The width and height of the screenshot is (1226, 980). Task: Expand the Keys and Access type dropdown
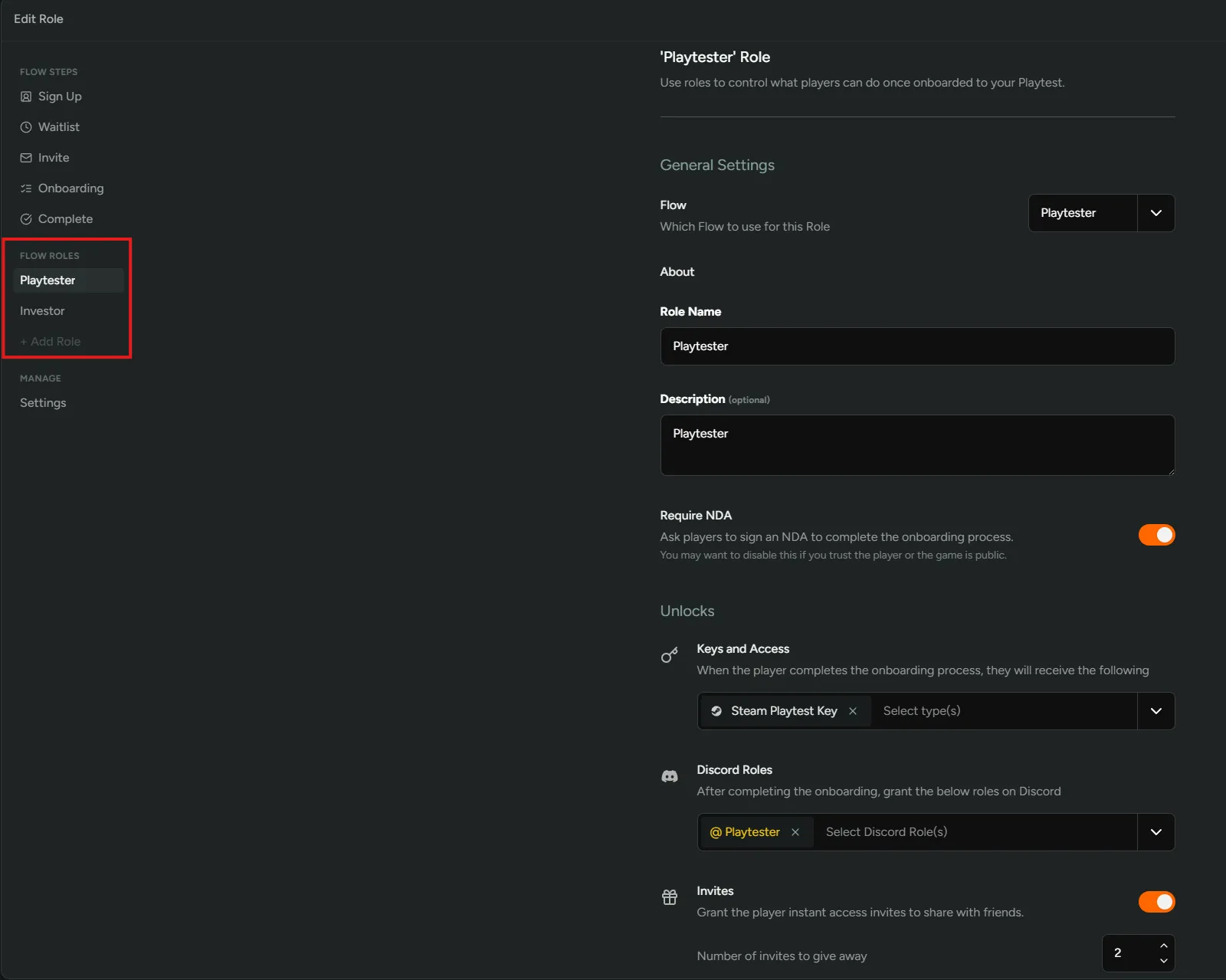click(1156, 711)
